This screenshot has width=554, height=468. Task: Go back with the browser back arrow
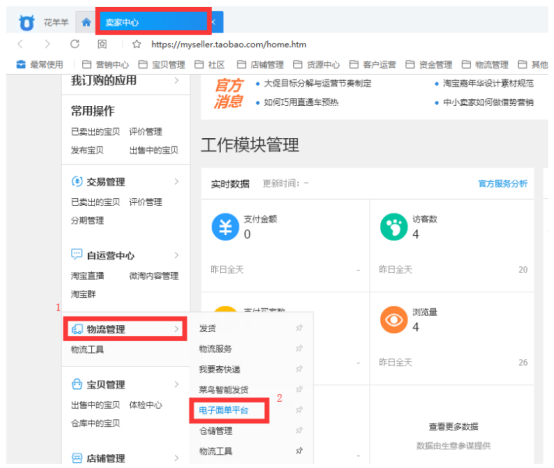20,44
